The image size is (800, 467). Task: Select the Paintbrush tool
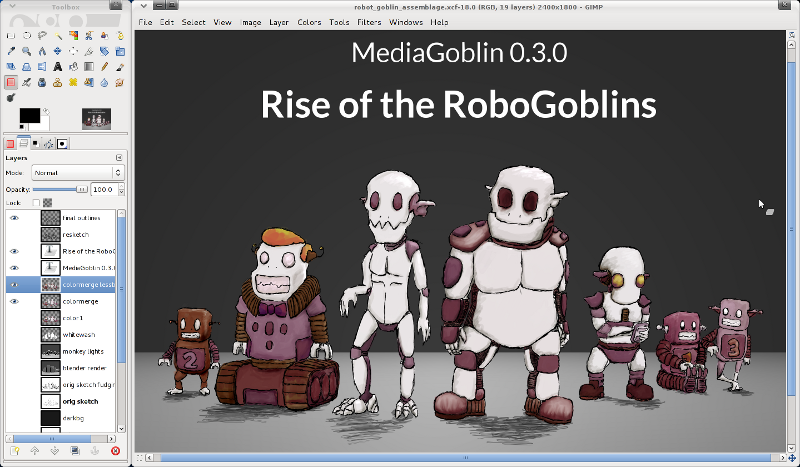click(x=120, y=66)
